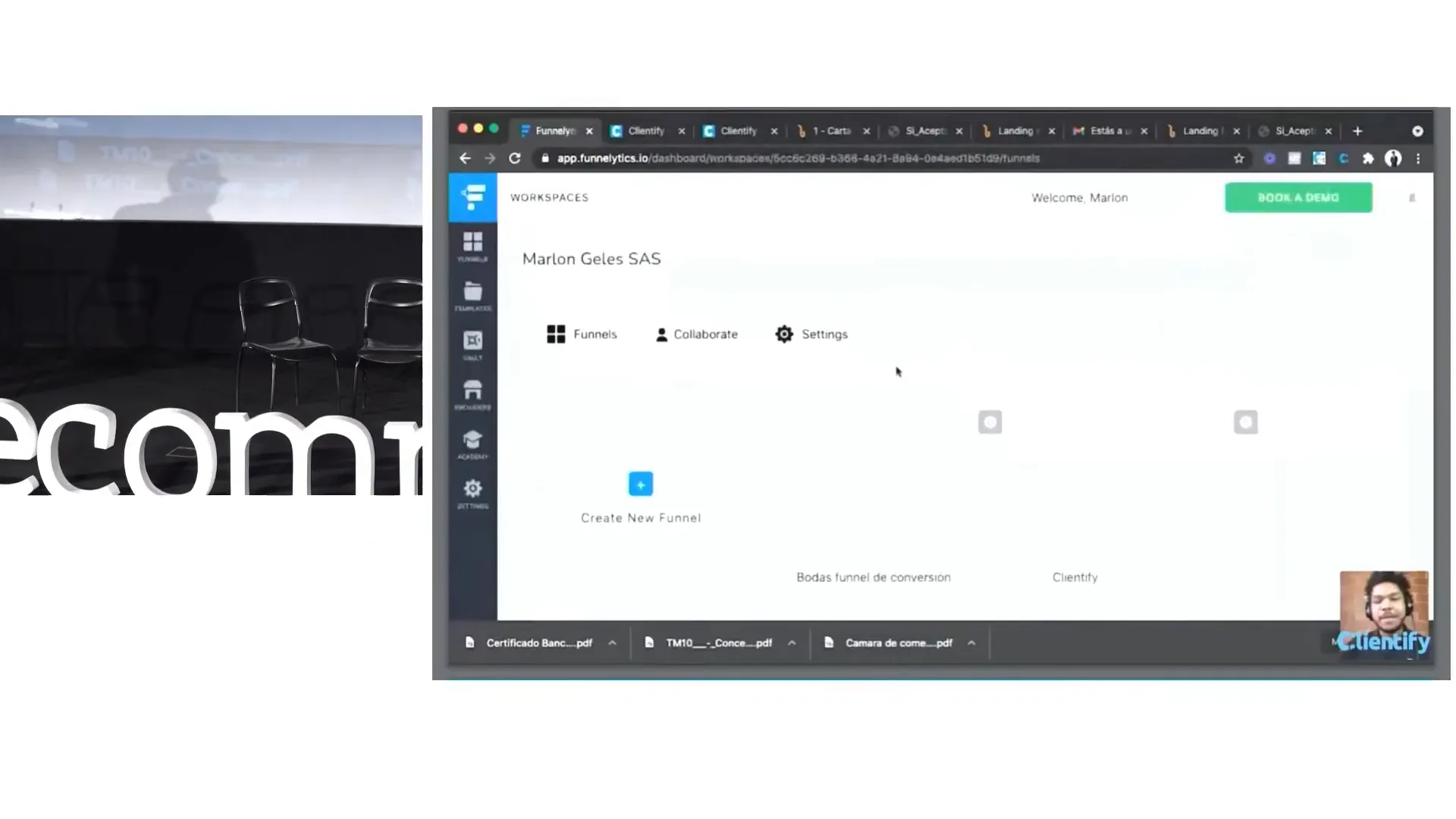Open the Bodas funnel de conversión funnel
Image resolution: width=1456 pixels, height=819 pixels.
coord(874,577)
